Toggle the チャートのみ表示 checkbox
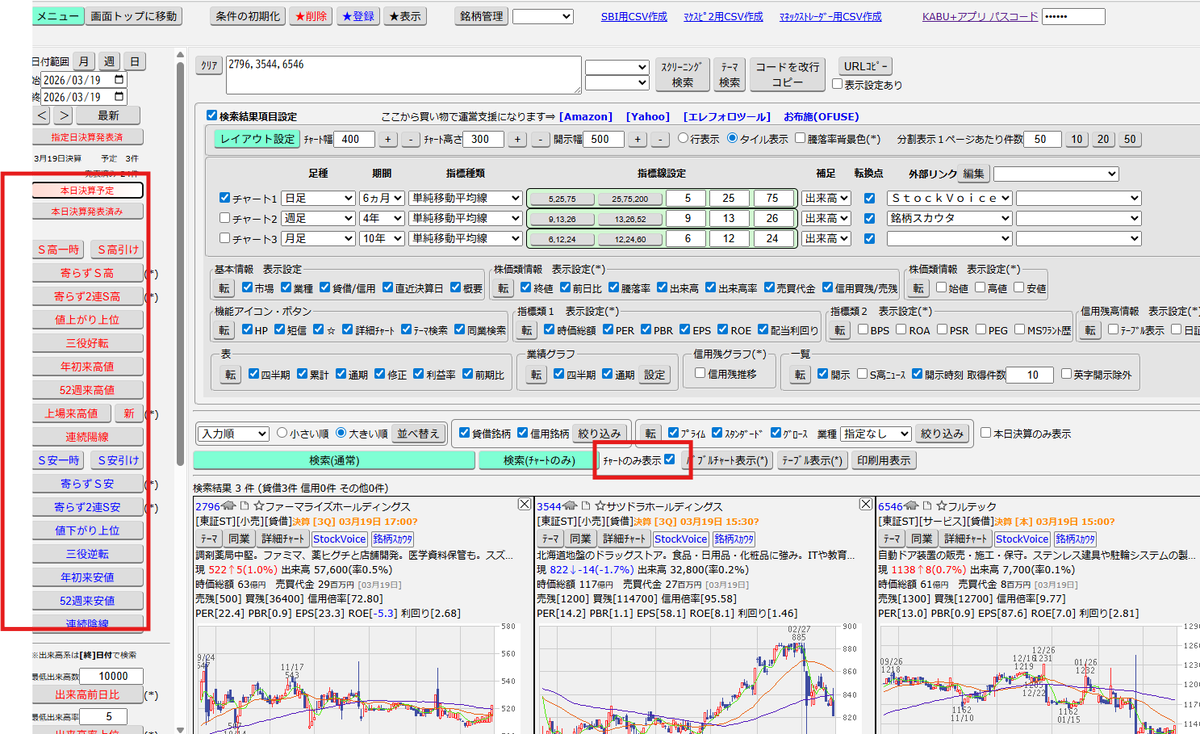Screen dimensions: 1200x734 pyautogui.click(x=670, y=460)
